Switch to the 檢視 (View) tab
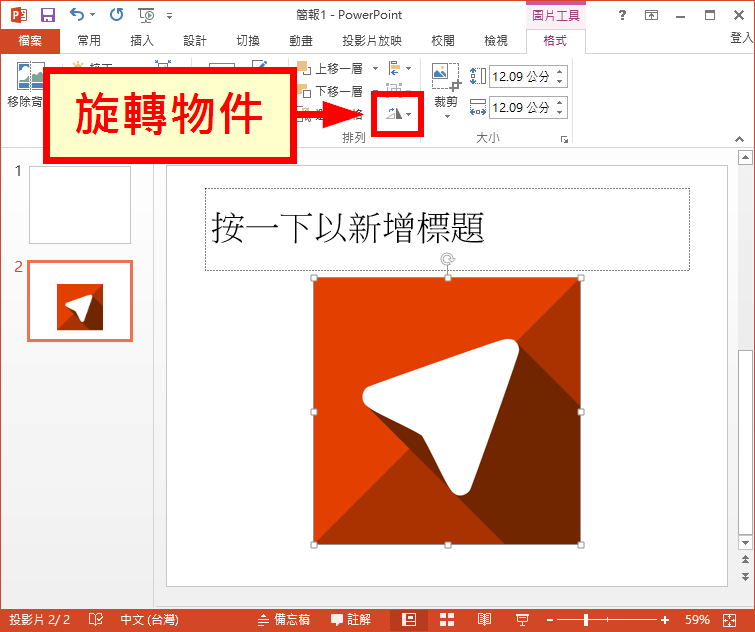Image resolution: width=755 pixels, height=632 pixels. (495, 41)
